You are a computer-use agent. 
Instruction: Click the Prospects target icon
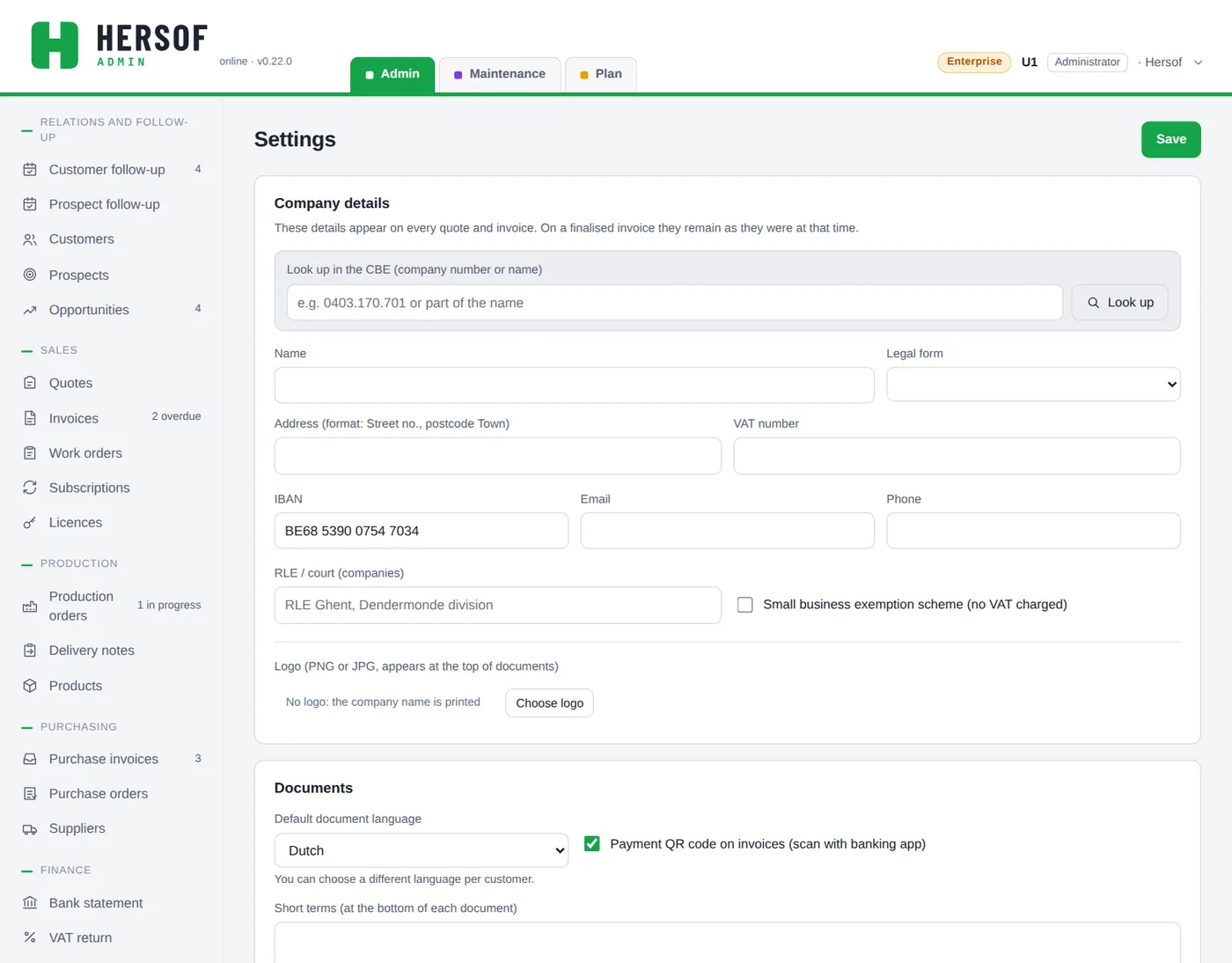coord(30,275)
